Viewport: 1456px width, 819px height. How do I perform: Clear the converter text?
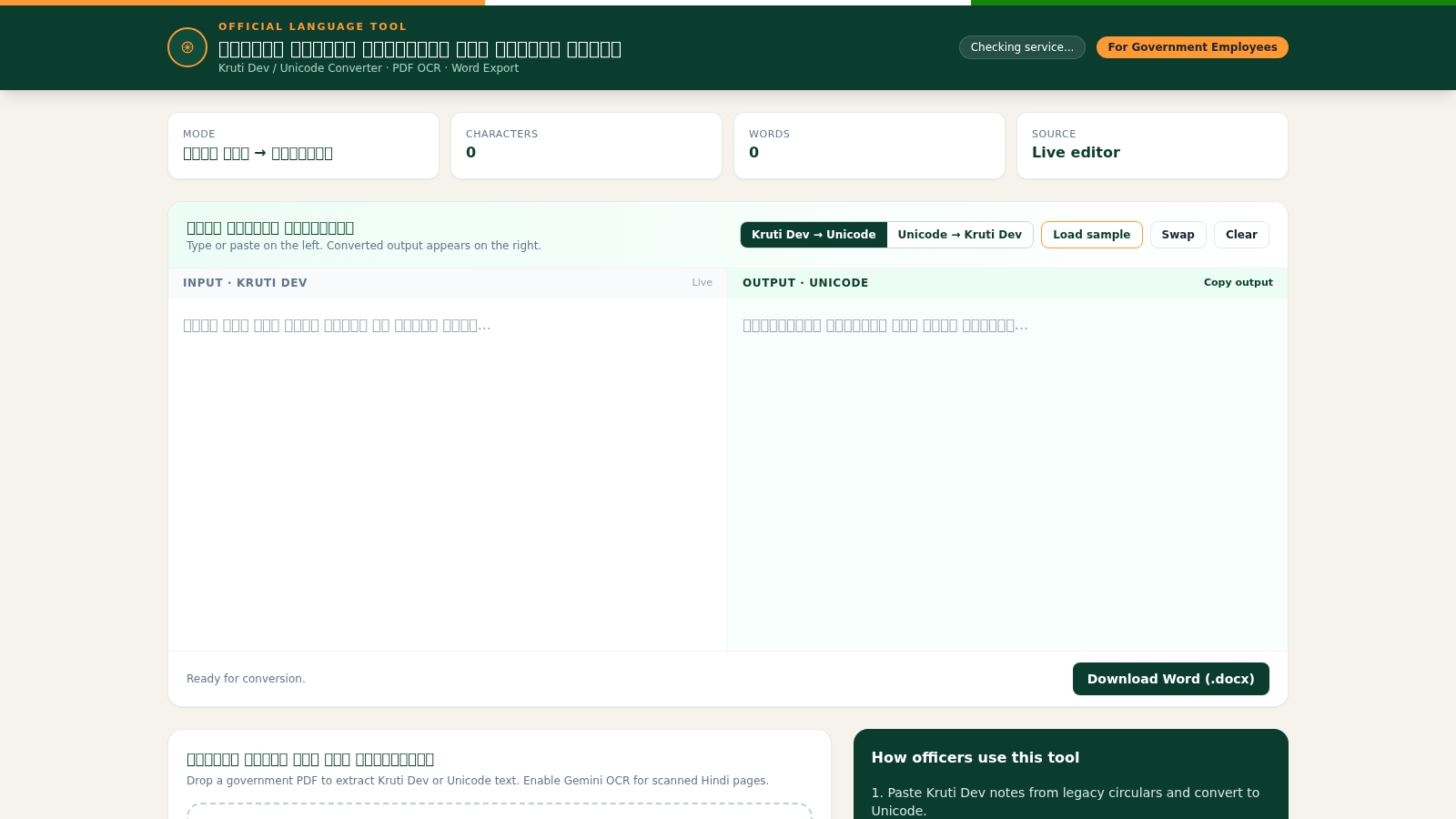click(x=1241, y=235)
